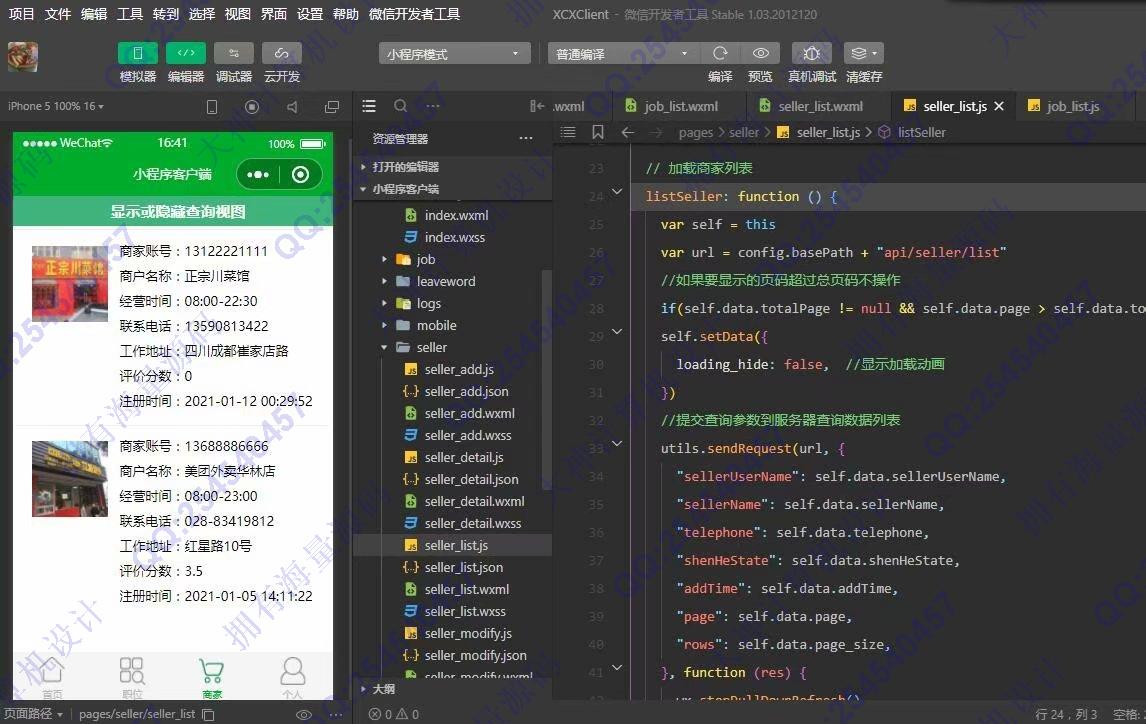Open the 正宗川菜馆 seller photo
This screenshot has height=724, width=1146.
point(69,283)
